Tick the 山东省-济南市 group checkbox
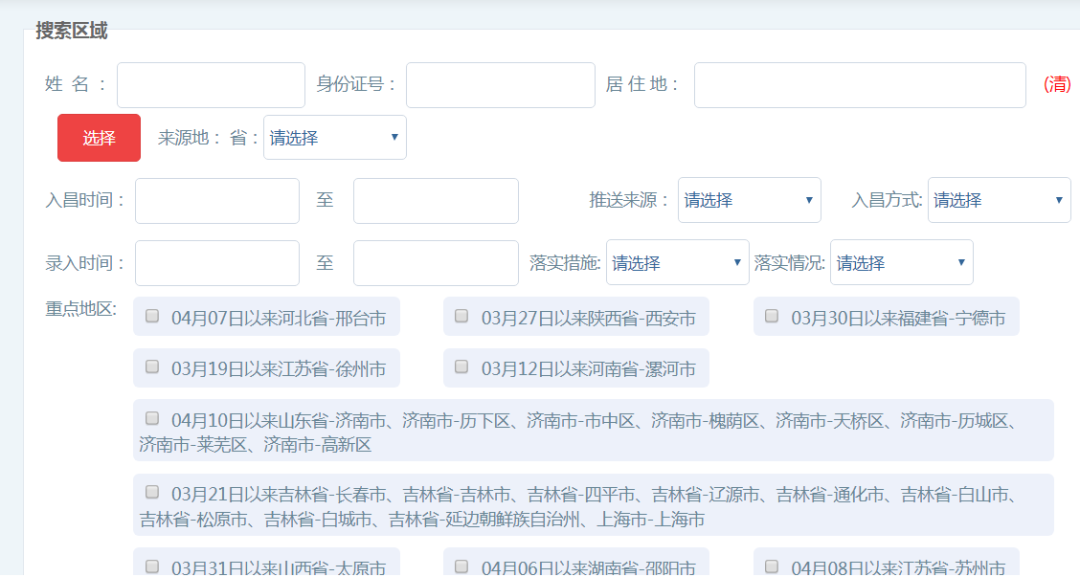 point(152,418)
